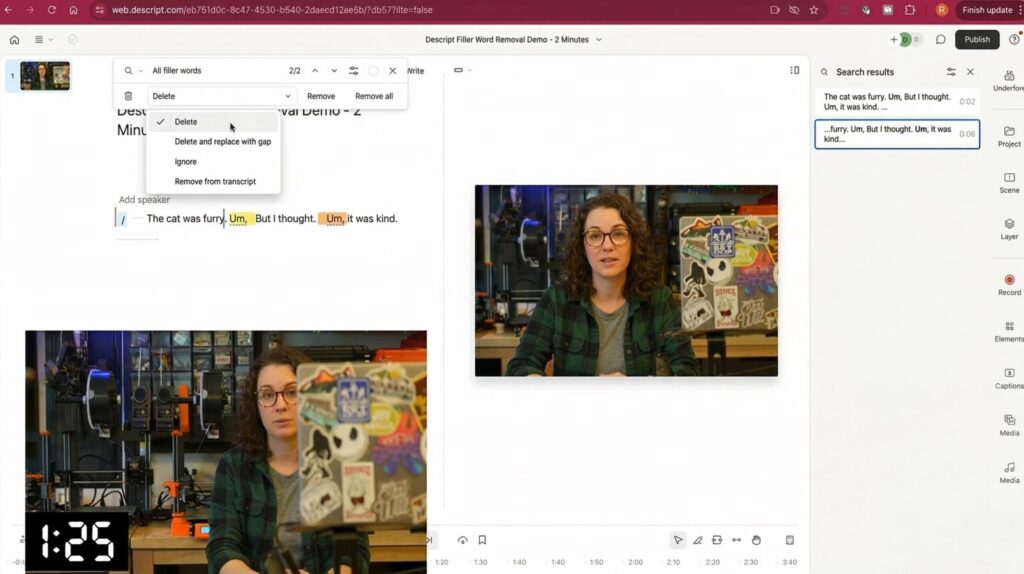The image size is (1024, 574).
Task: Toggle the script layout panel icon
Action: click(794, 70)
